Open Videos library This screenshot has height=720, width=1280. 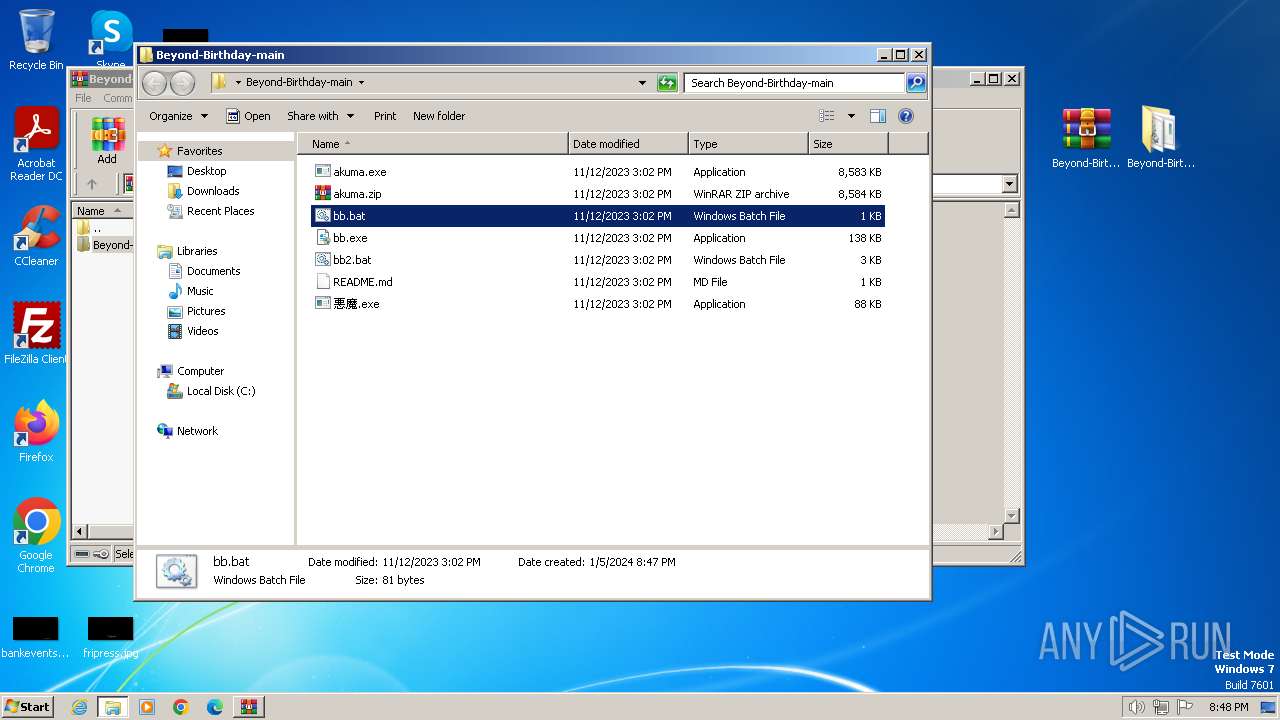coord(202,331)
